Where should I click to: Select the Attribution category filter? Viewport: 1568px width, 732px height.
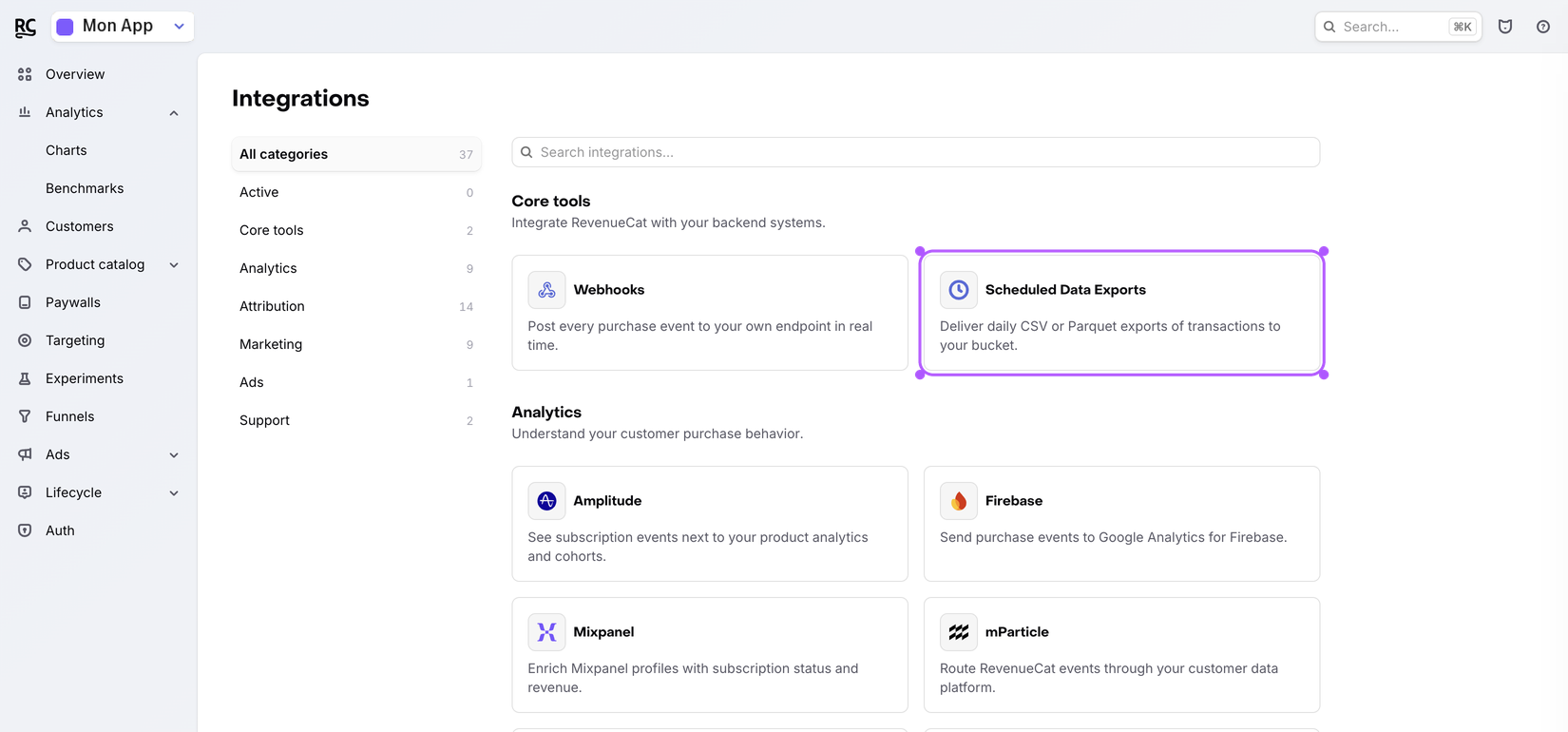[356, 306]
